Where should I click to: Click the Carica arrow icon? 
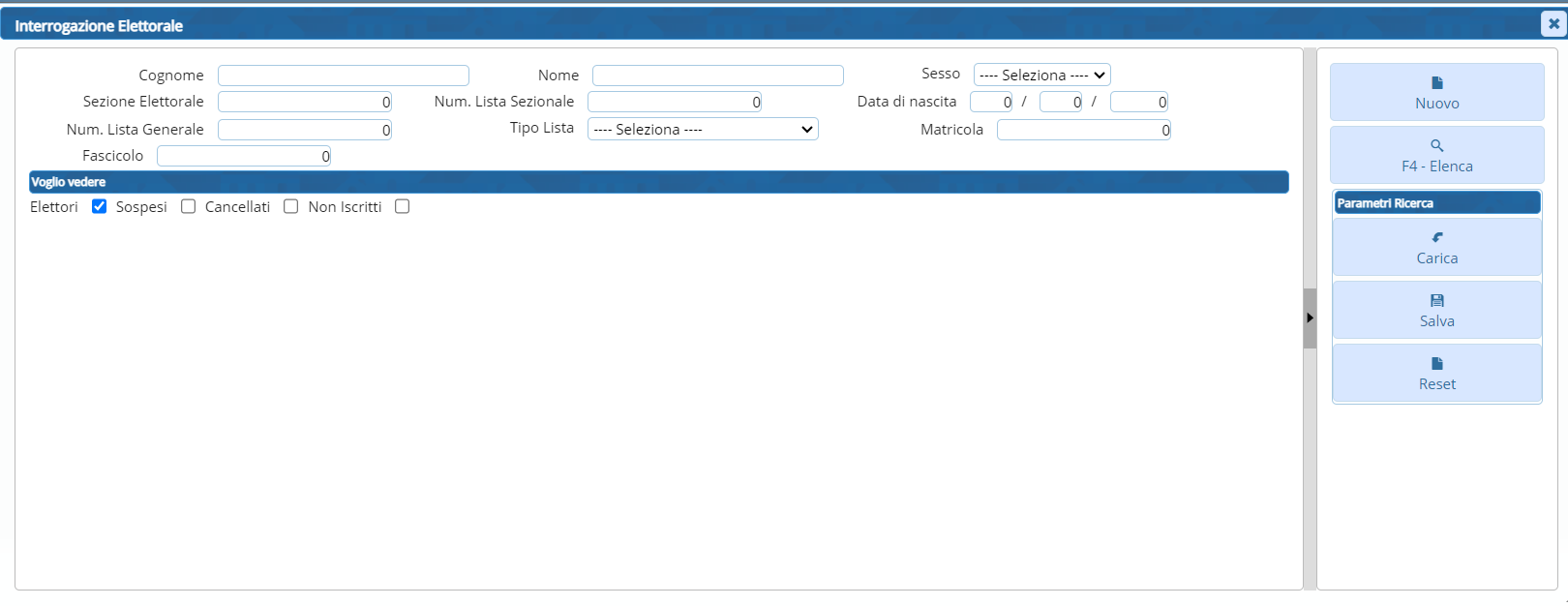[x=1436, y=237]
